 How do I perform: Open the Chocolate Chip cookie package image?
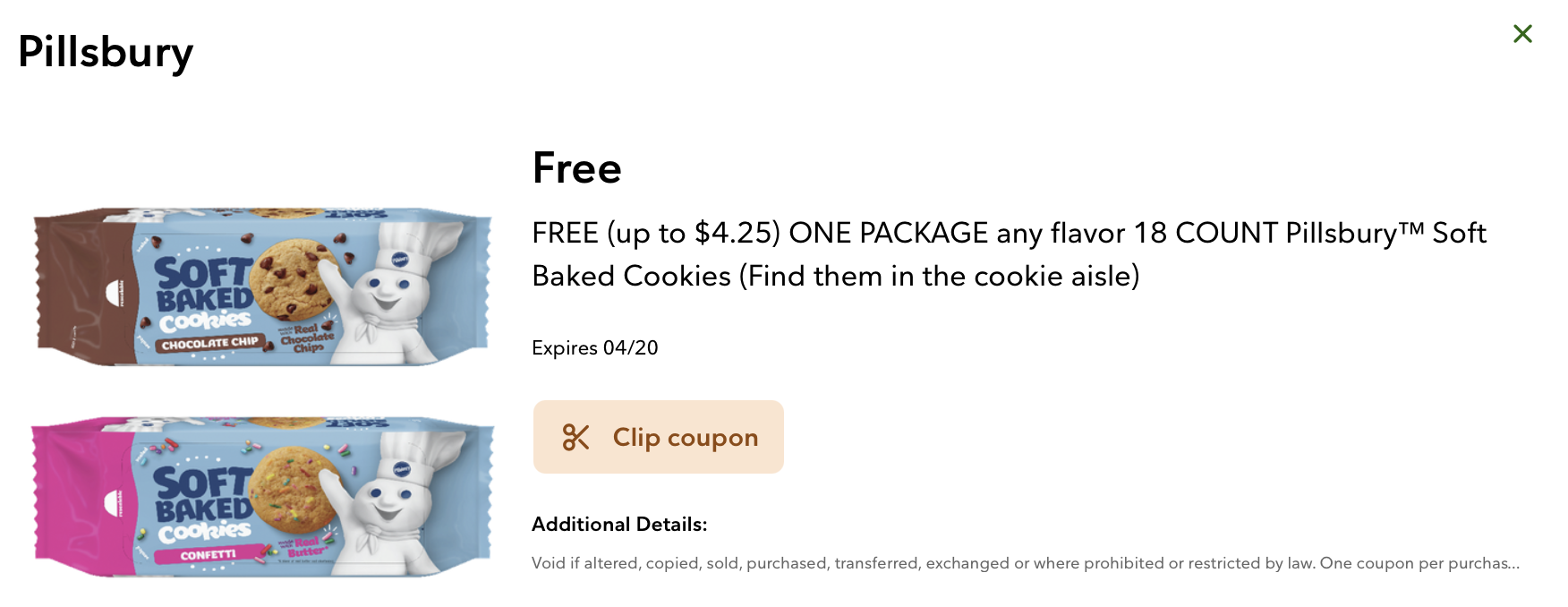tap(262, 286)
